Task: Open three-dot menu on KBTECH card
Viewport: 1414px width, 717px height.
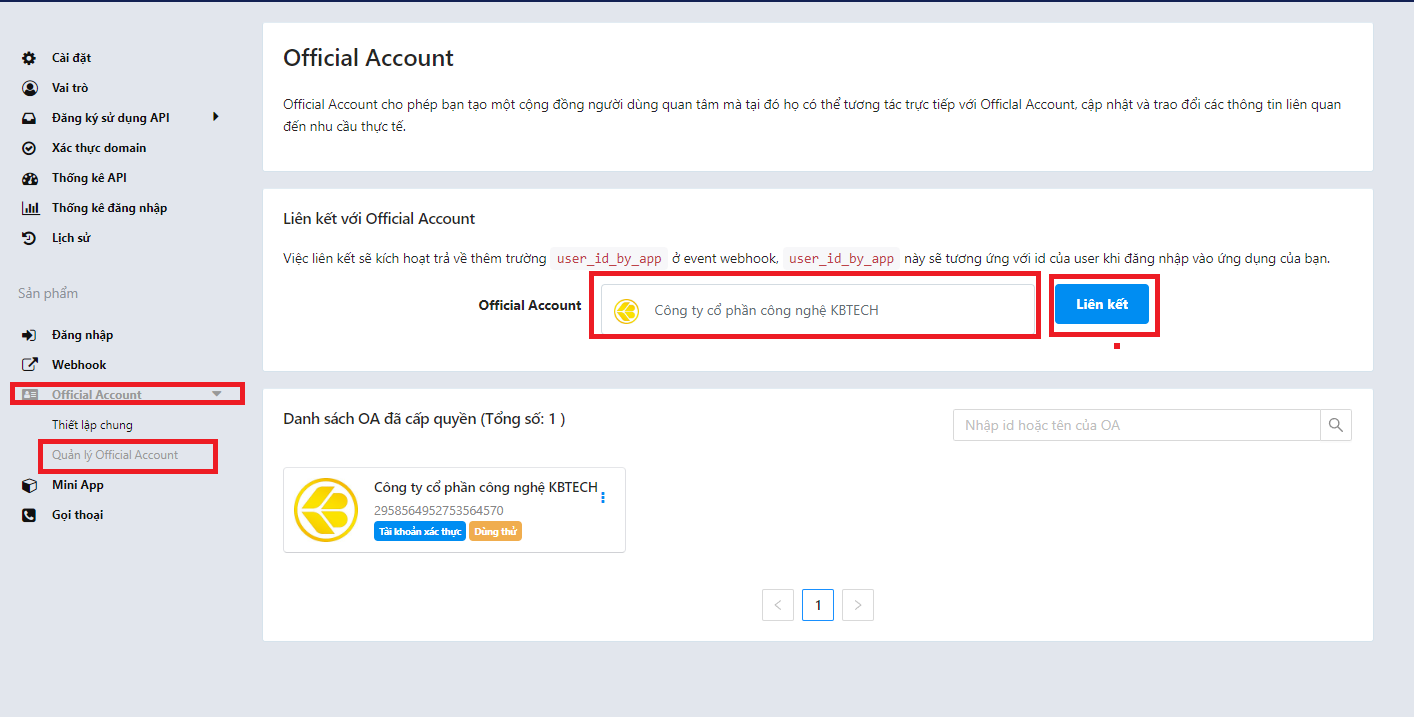Action: pyautogui.click(x=602, y=497)
